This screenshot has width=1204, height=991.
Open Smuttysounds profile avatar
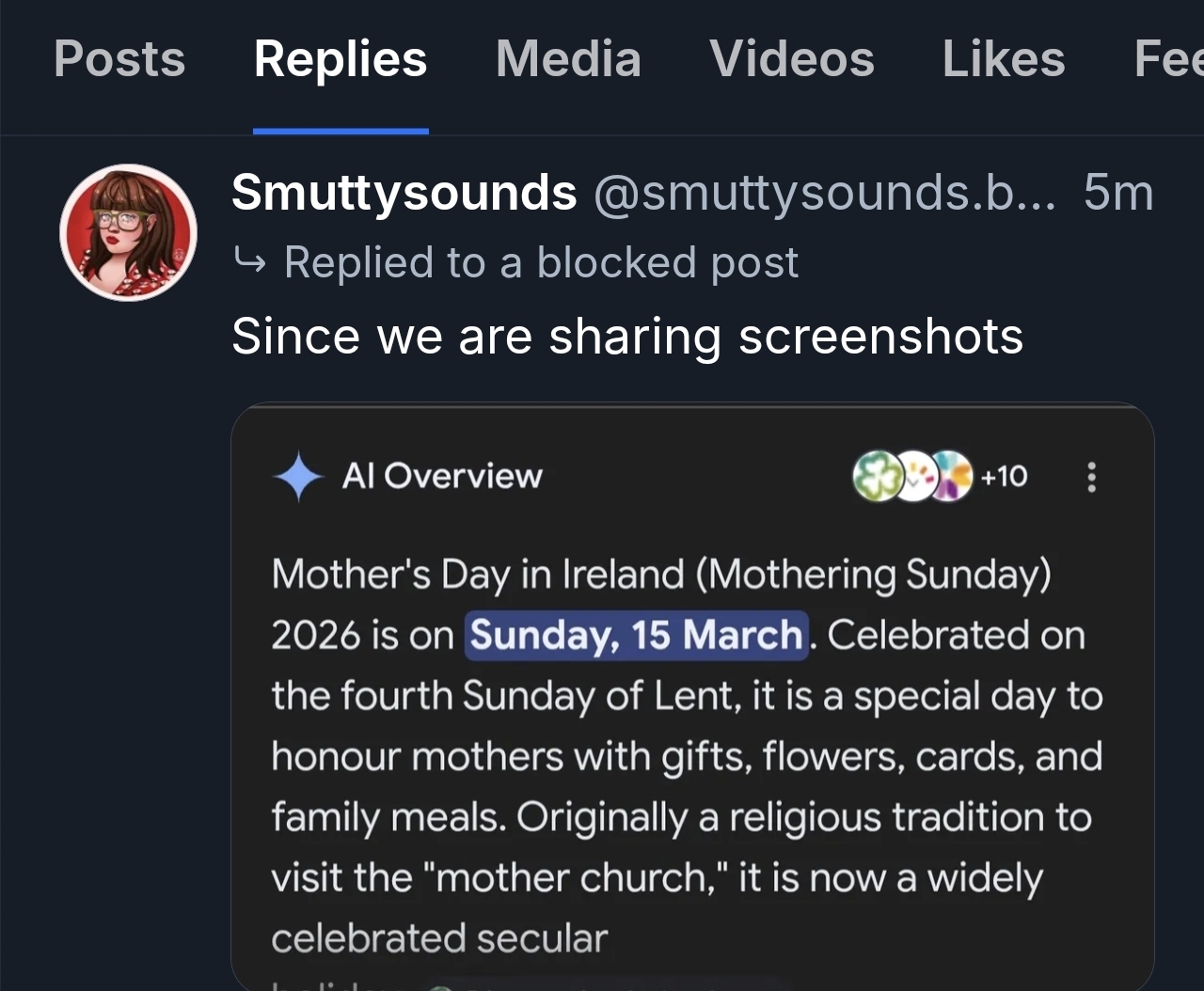coord(128,232)
